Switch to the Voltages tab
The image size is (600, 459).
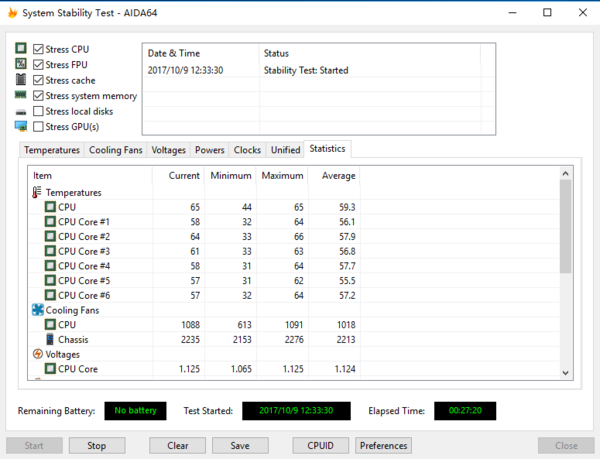point(168,150)
